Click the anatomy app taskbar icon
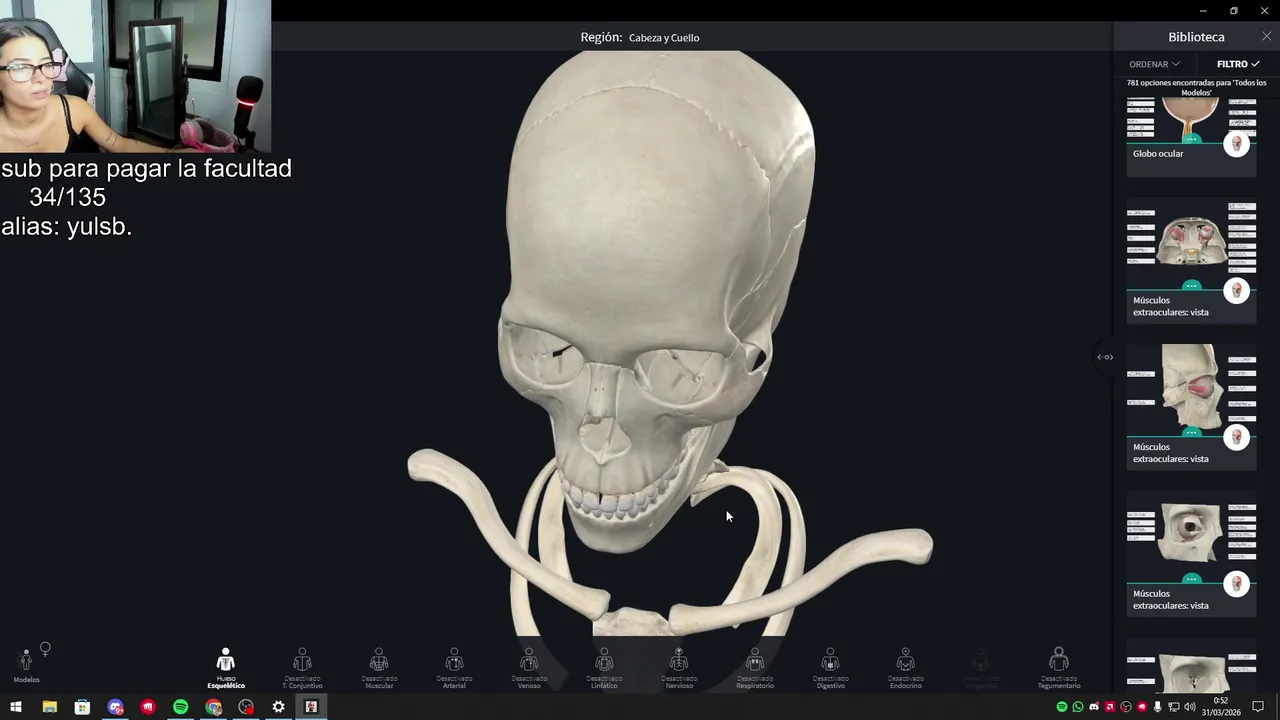 (311, 707)
